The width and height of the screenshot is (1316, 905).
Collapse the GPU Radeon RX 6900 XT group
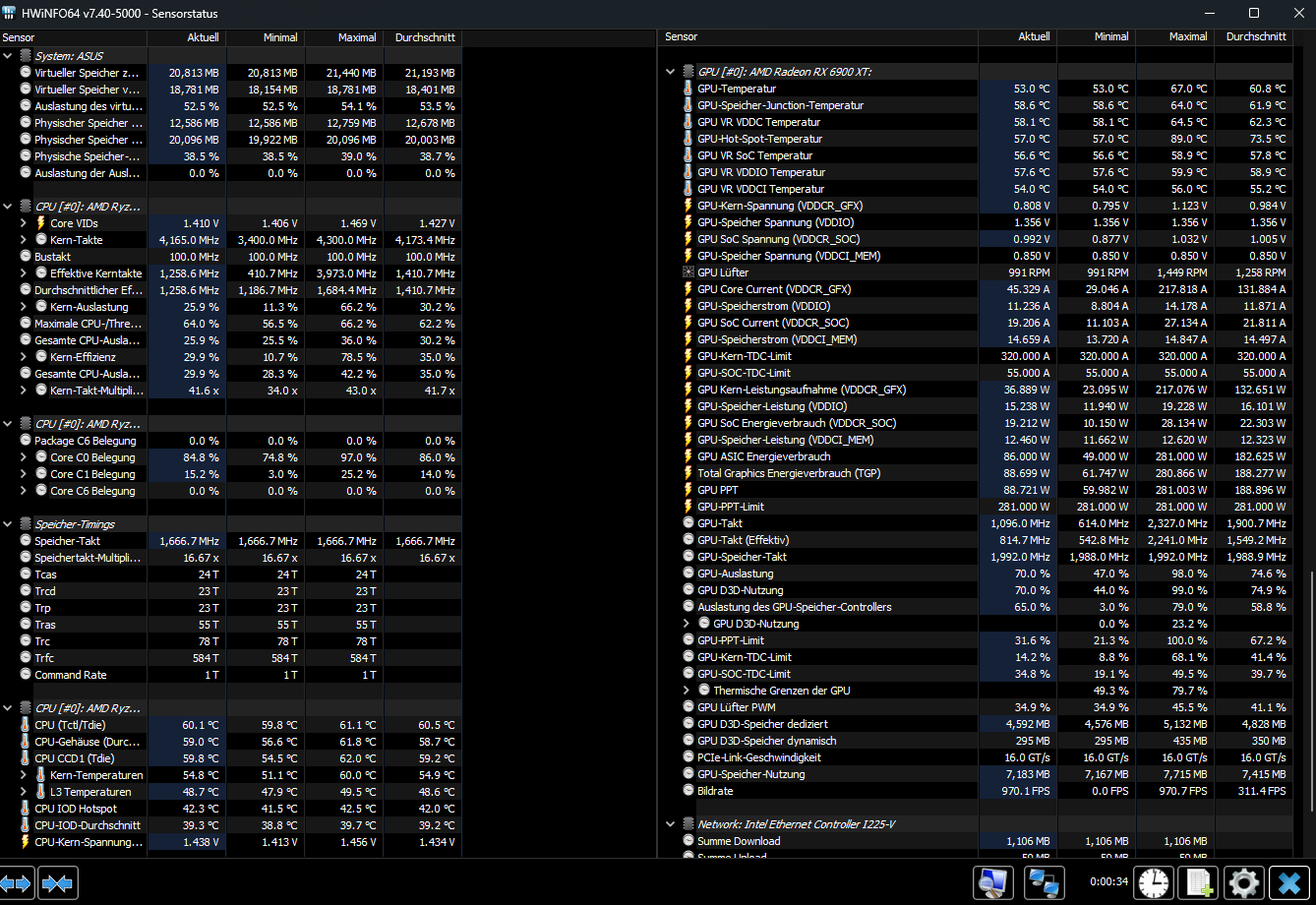tap(671, 72)
